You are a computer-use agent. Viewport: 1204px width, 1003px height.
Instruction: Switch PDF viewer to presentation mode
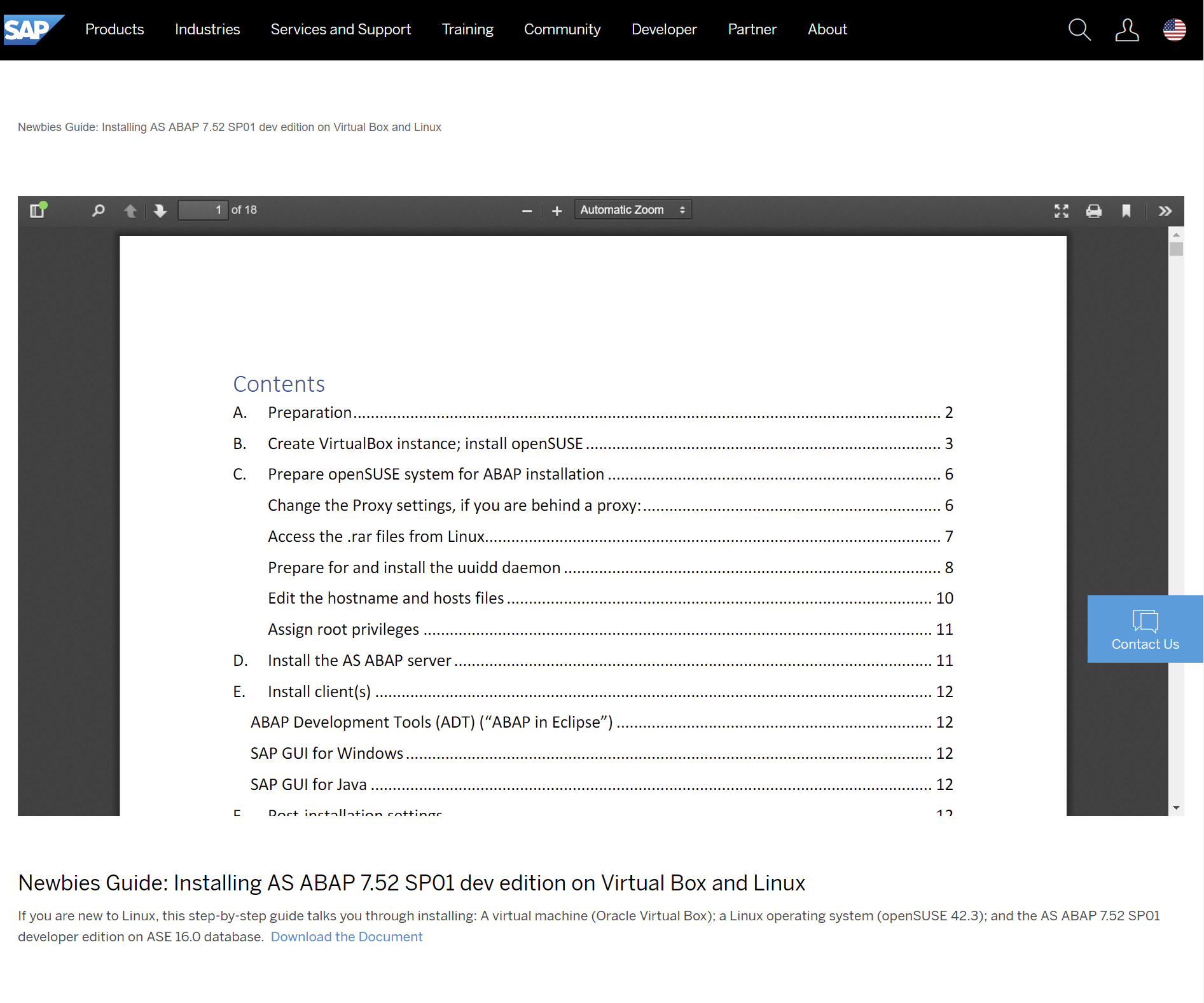coord(1061,211)
